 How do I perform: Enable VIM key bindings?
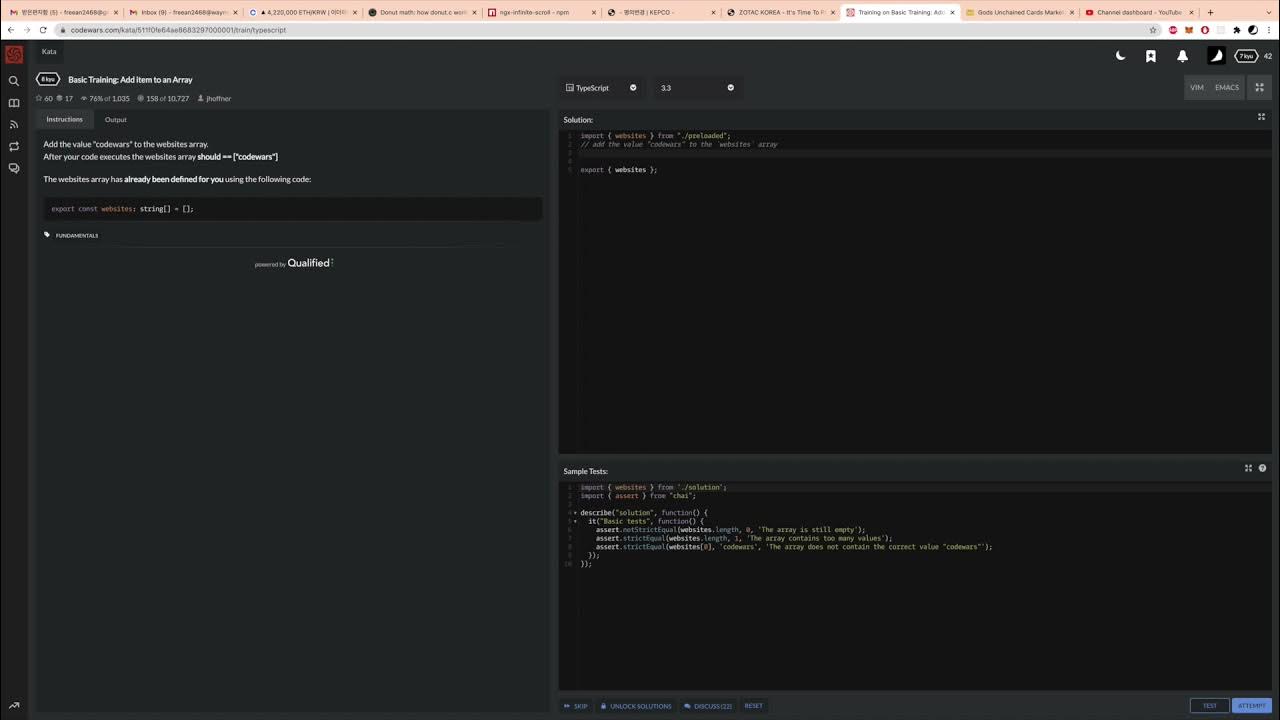click(x=1197, y=87)
